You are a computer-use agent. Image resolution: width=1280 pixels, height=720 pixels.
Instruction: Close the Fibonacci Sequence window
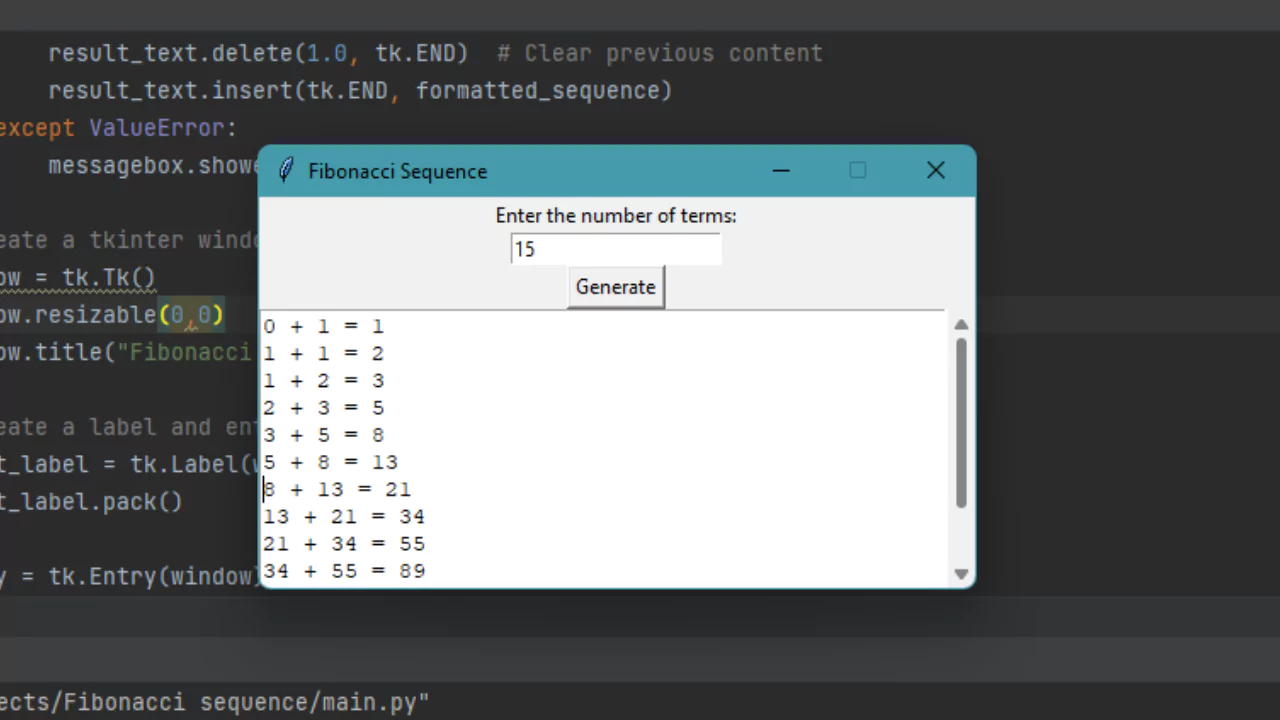[935, 170]
